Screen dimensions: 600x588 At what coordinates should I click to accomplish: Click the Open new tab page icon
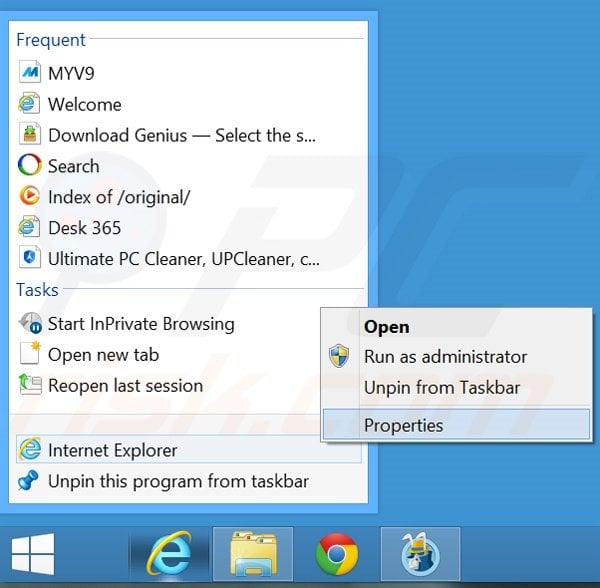(29, 353)
